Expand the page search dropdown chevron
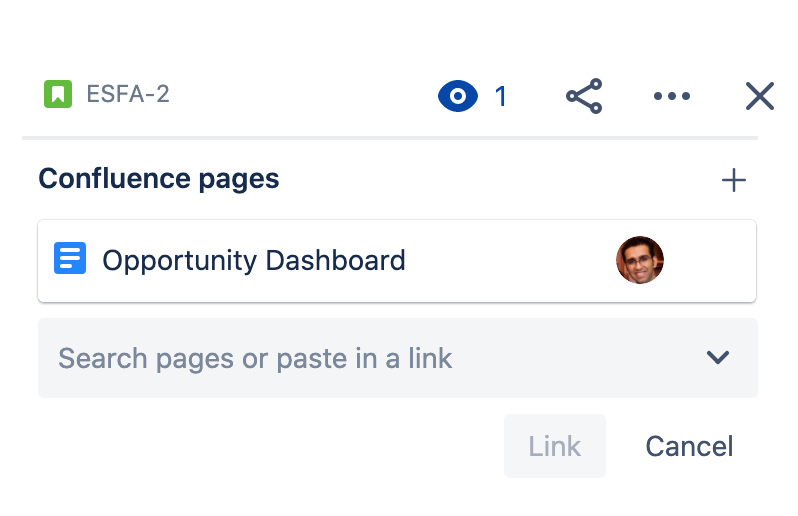Image resolution: width=798 pixels, height=516 pixels. point(718,357)
